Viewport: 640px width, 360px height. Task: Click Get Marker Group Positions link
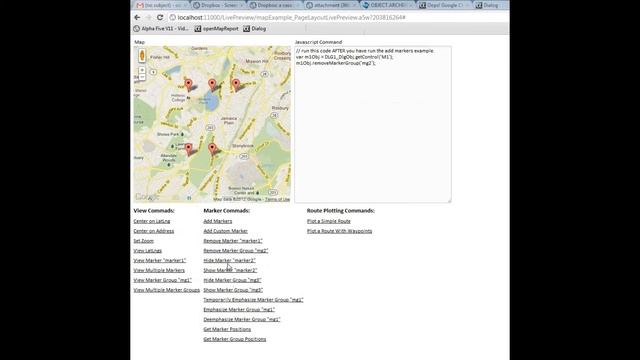pyautogui.click(x=235, y=339)
